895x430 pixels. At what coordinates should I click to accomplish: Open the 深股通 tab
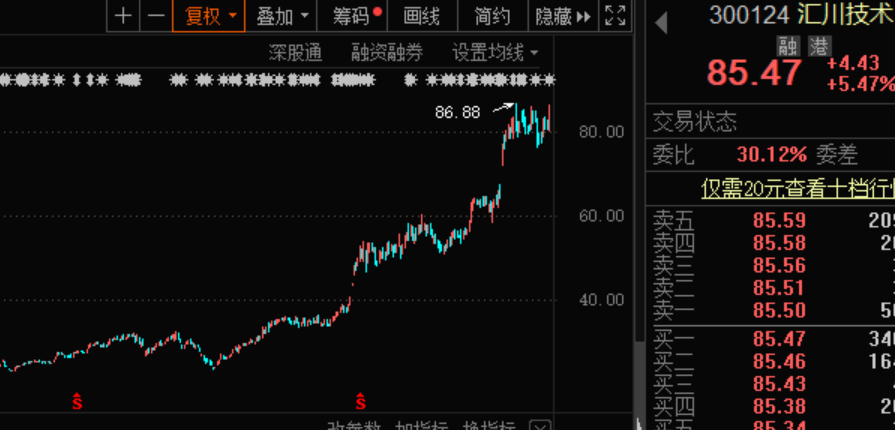coord(295,53)
